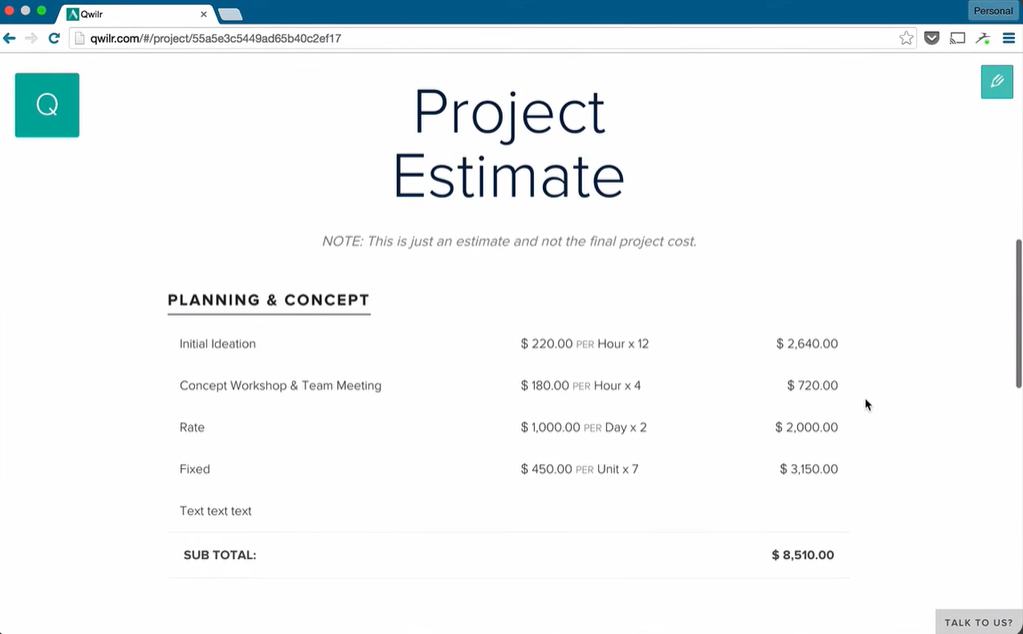
Task: Click the extension icon with green dot
Action: [982, 37]
